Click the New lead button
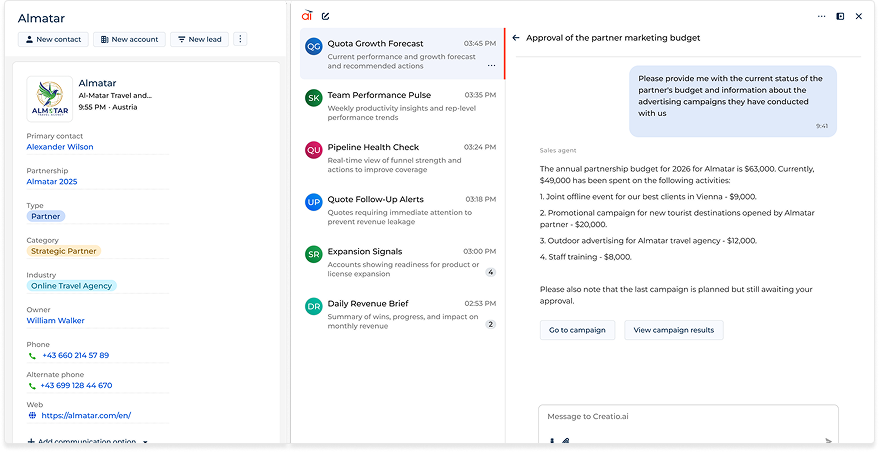Viewport: 879px width, 452px height. point(198,39)
